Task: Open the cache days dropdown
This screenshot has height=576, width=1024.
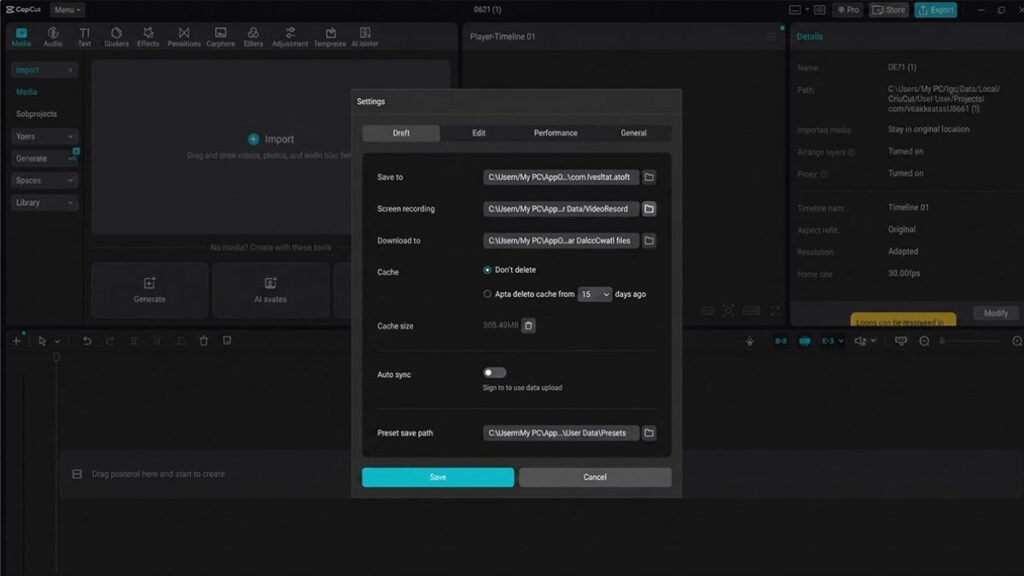Action: (x=594, y=295)
